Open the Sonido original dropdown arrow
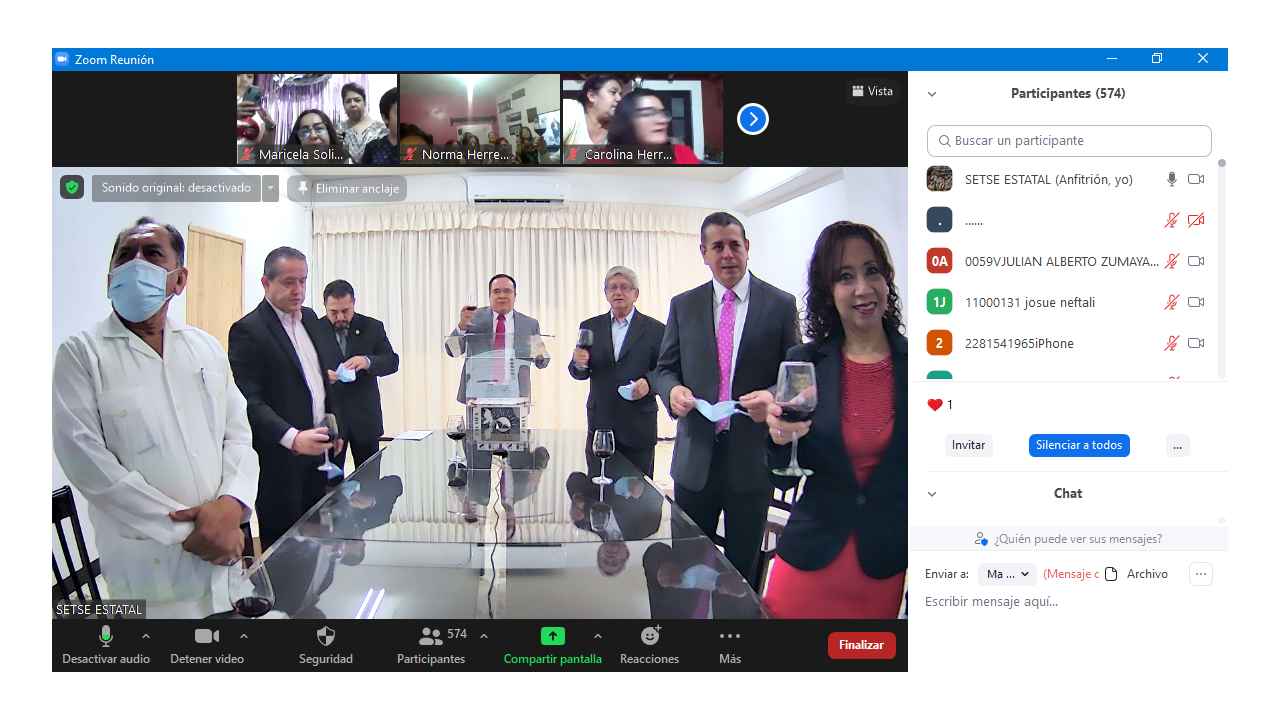The image size is (1280, 720). click(270, 188)
